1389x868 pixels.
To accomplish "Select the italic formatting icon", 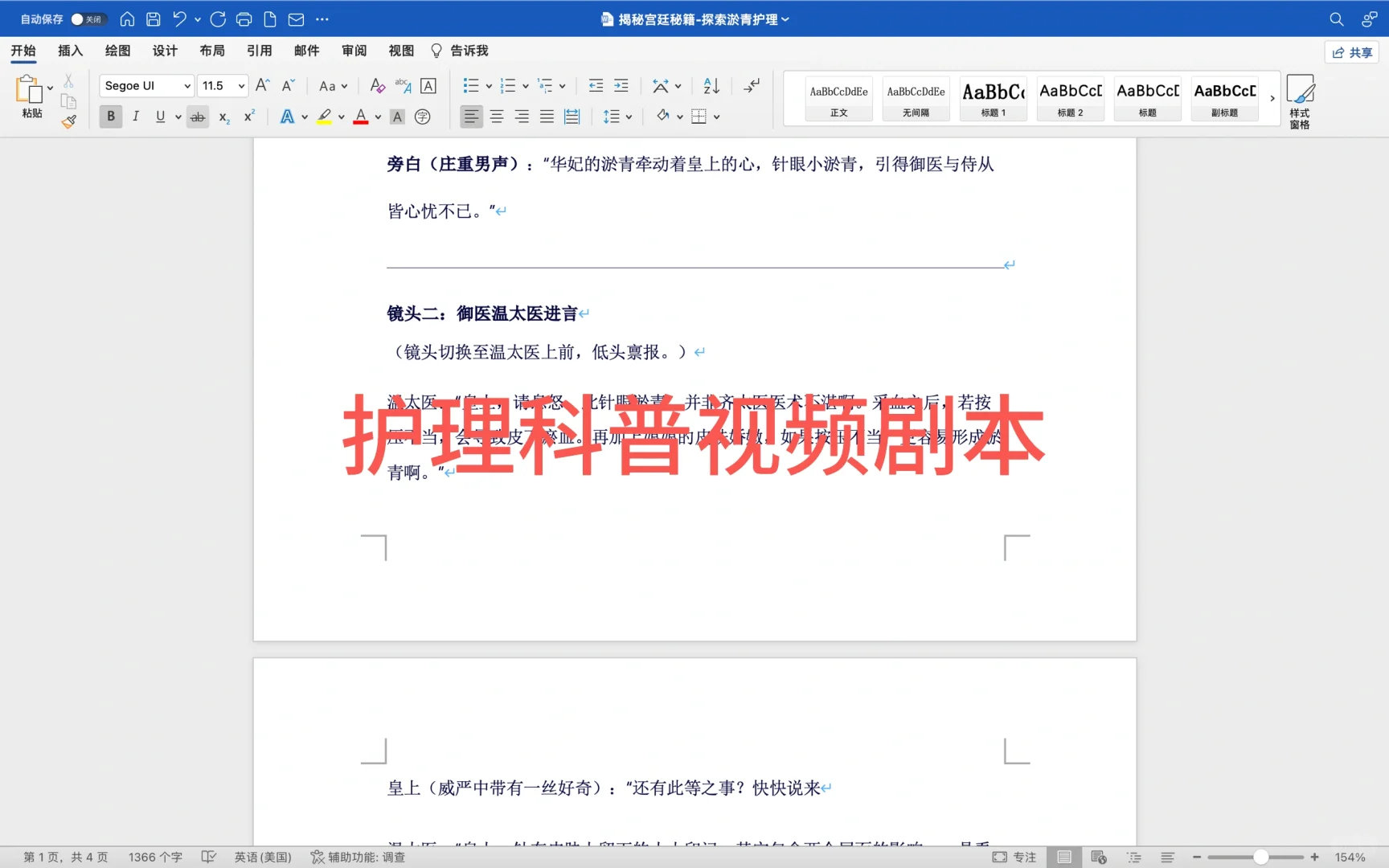I will (x=135, y=117).
